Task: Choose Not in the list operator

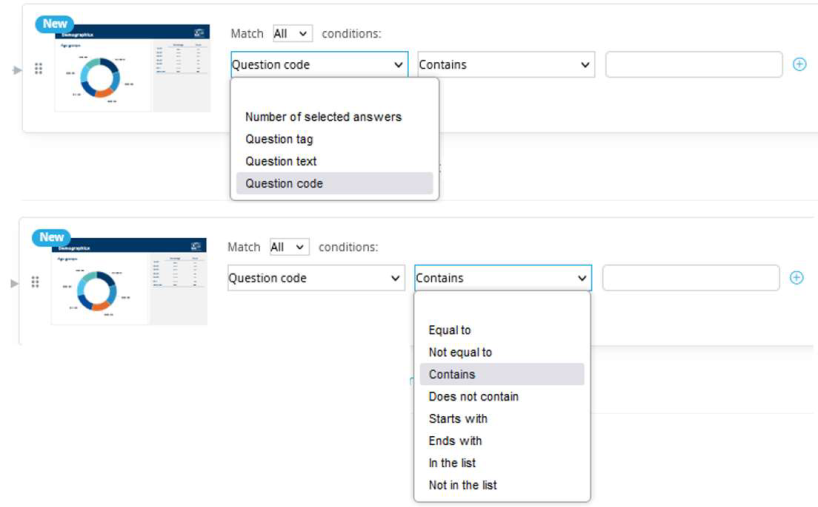Action: point(463,485)
